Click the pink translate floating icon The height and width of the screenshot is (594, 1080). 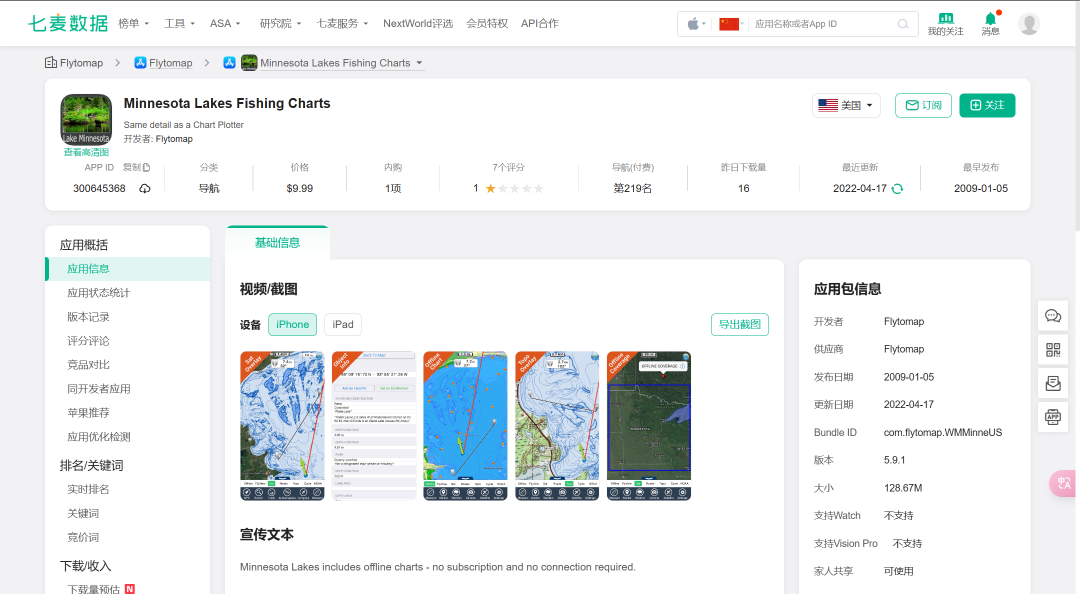click(1063, 483)
